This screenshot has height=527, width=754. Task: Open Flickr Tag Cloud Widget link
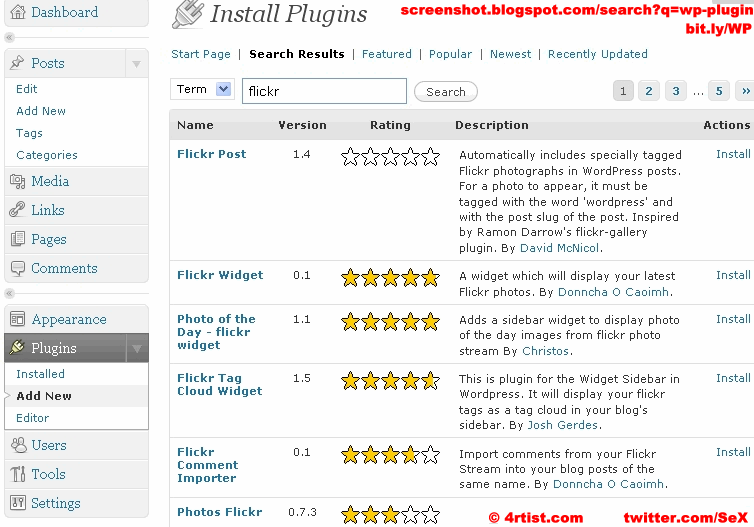(219, 384)
